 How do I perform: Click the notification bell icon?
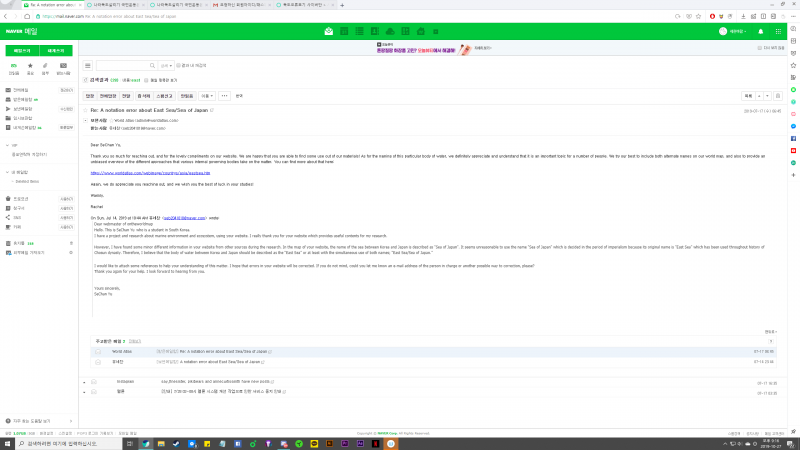tap(761, 32)
